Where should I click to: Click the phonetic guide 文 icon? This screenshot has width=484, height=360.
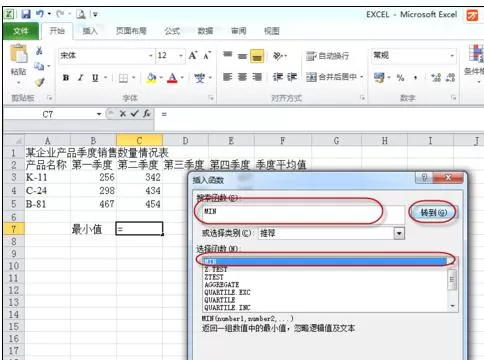(200, 78)
